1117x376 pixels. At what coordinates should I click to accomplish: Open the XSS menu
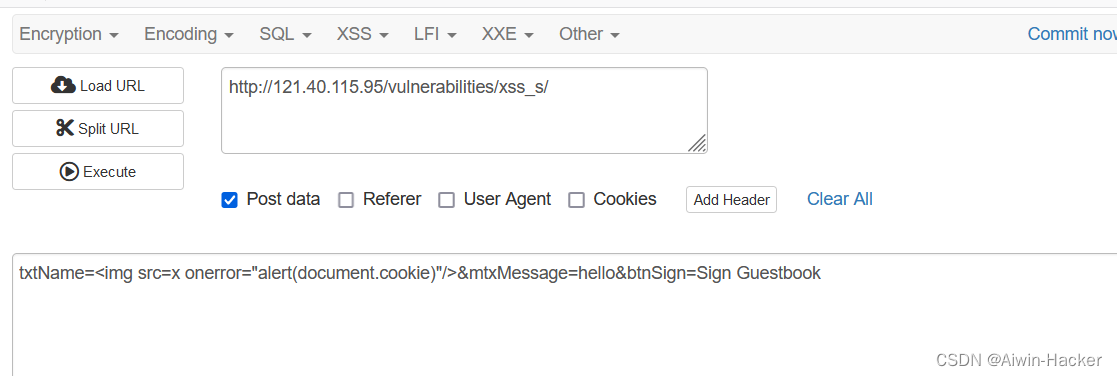(x=363, y=33)
